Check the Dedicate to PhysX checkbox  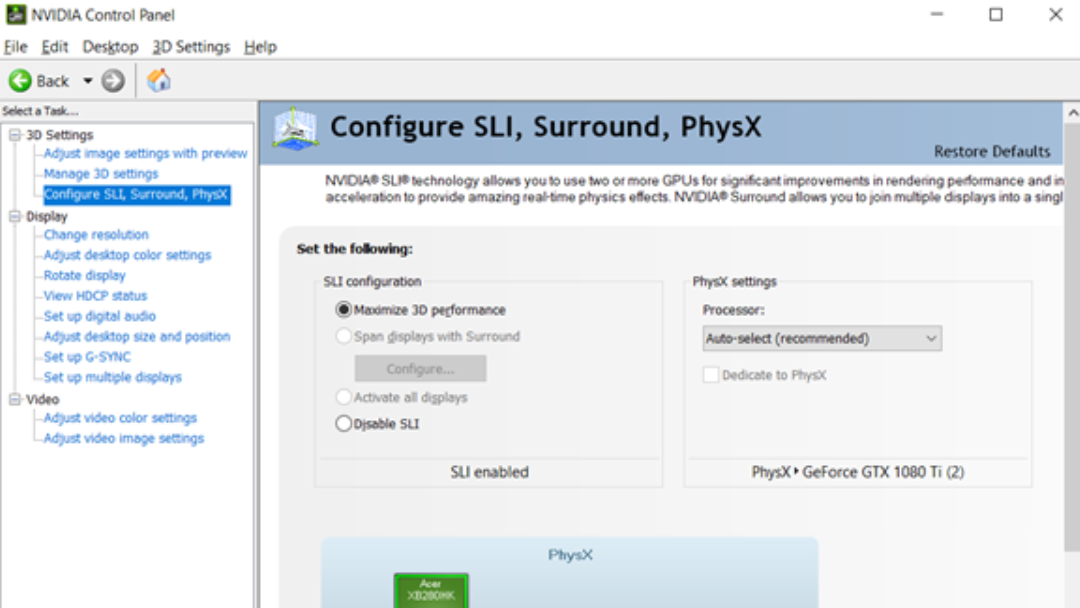(711, 375)
